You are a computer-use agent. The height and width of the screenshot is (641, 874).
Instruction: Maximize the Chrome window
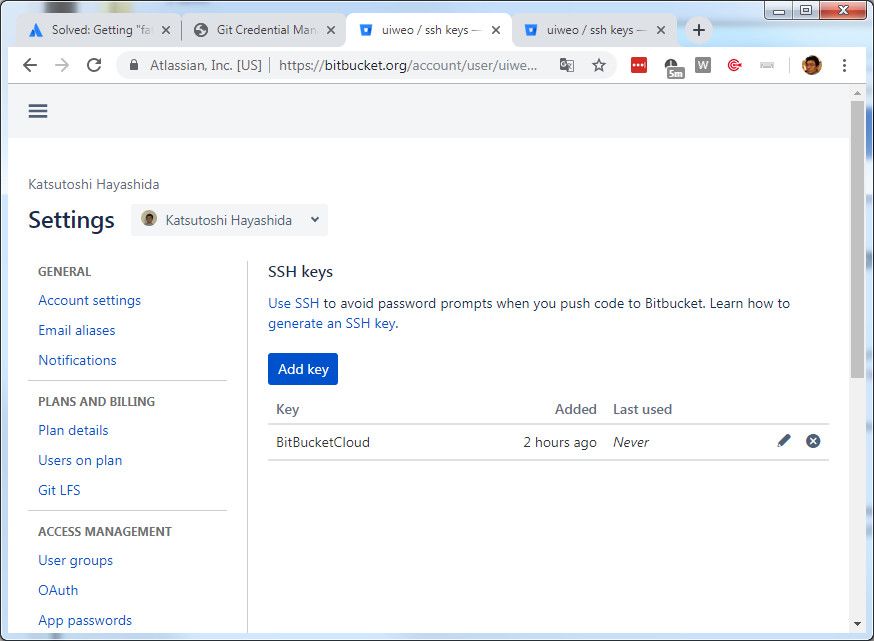(806, 10)
